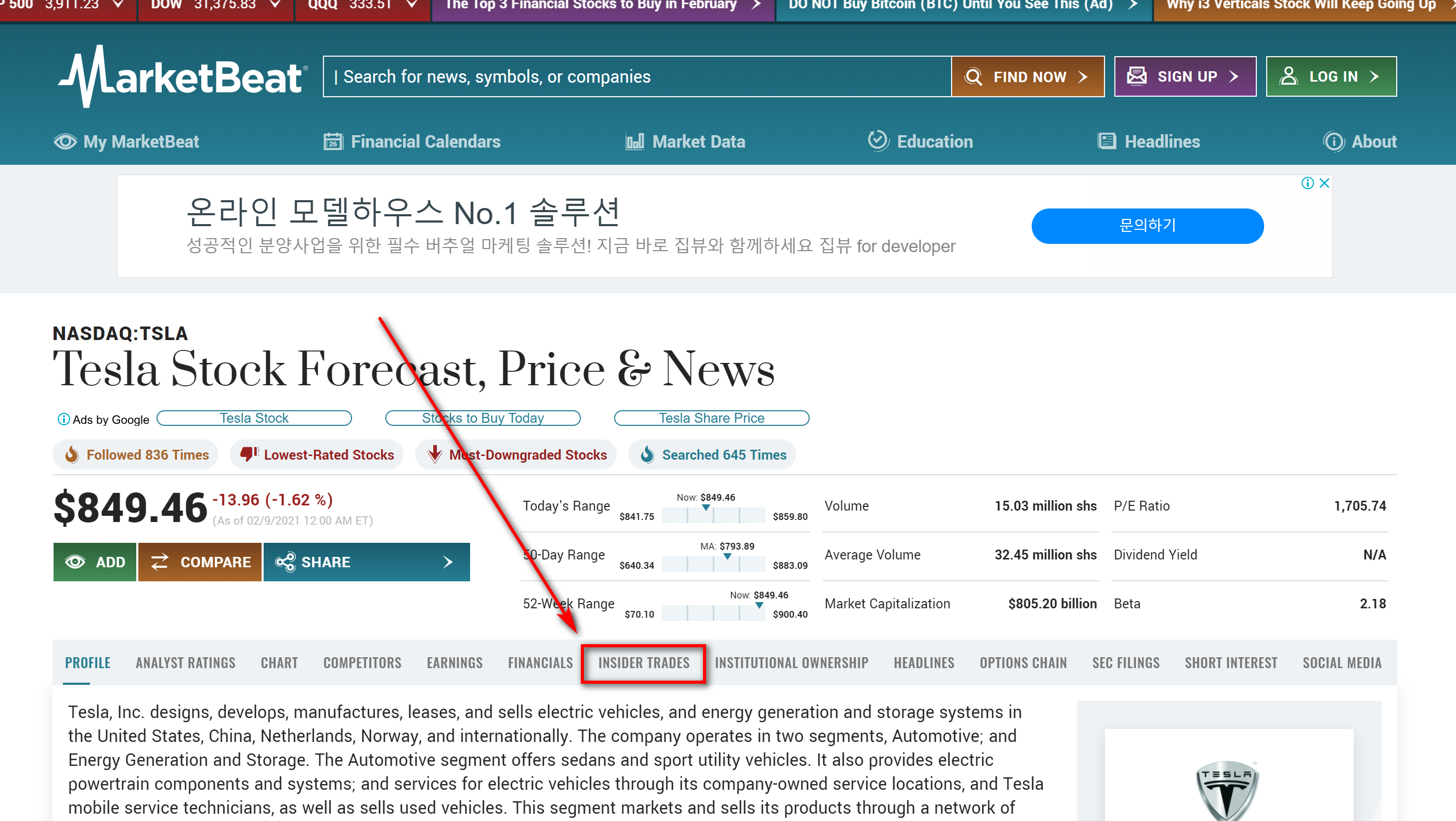Click the stock price $849.46
The width and height of the screenshot is (1456, 821).
131,507
